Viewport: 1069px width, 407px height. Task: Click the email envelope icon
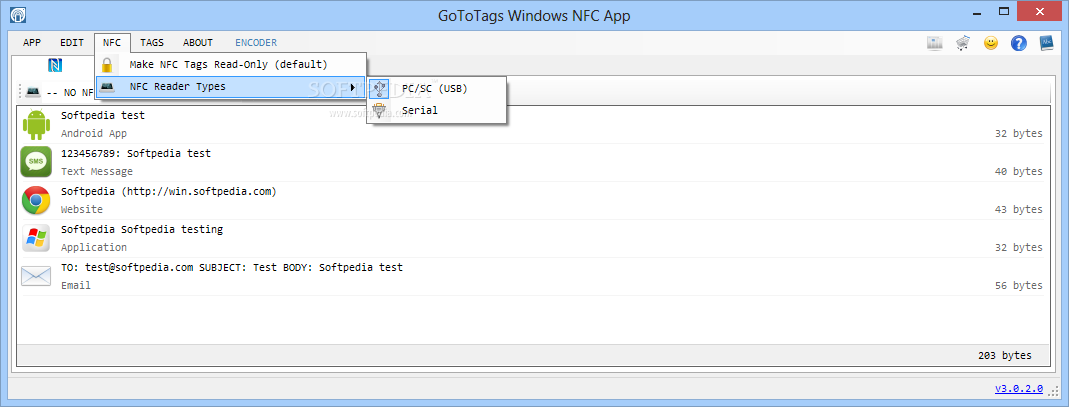(36, 276)
